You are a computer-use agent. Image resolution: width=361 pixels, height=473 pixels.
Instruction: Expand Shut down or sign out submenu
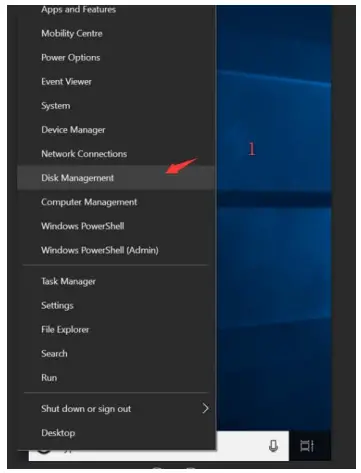pos(116,409)
